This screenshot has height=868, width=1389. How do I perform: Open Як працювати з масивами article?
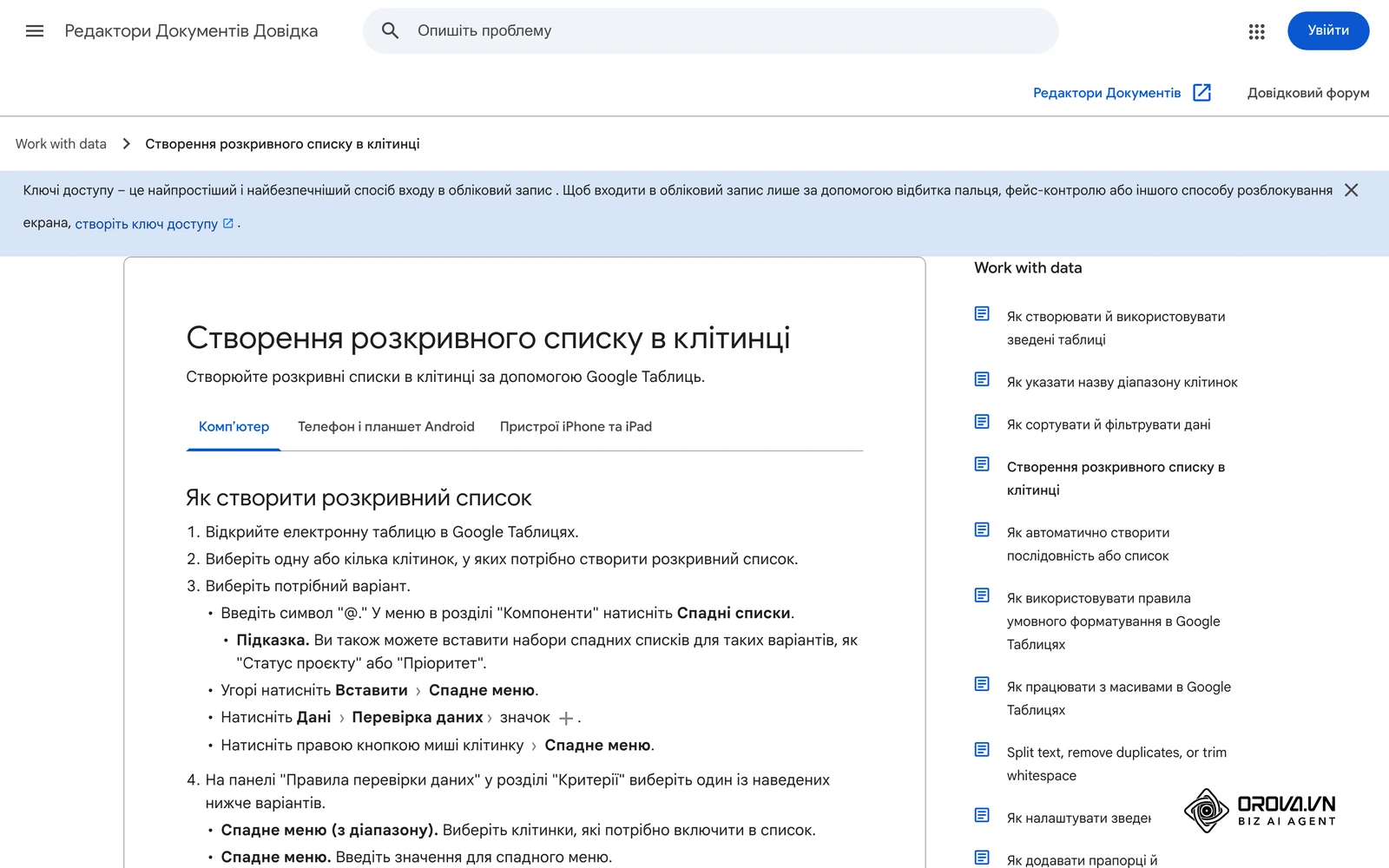(1119, 699)
